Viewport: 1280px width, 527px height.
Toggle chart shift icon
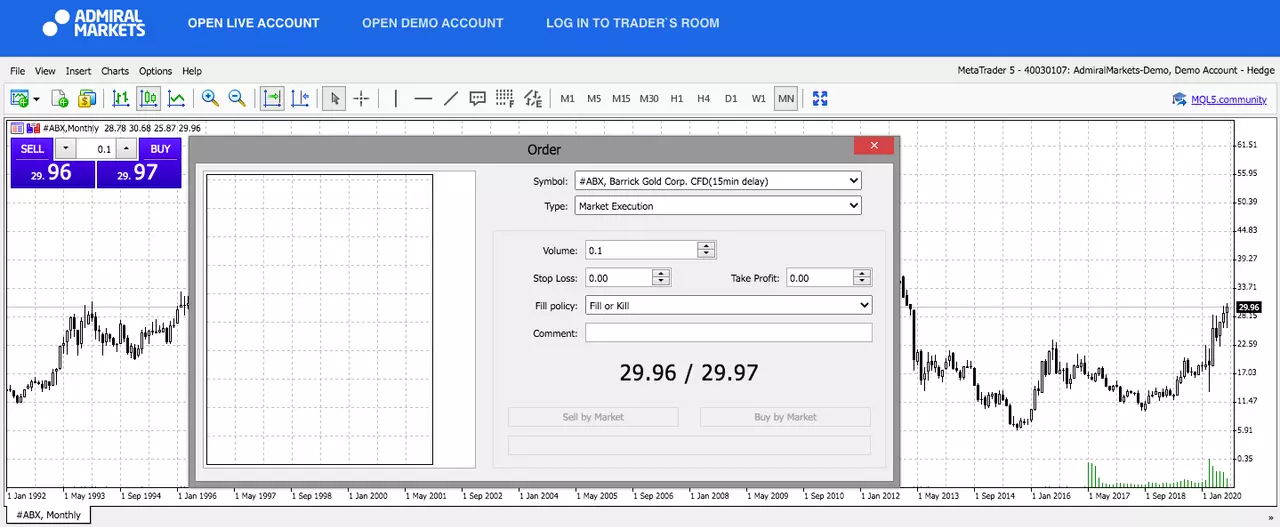pyautogui.click(x=300, y=98)
